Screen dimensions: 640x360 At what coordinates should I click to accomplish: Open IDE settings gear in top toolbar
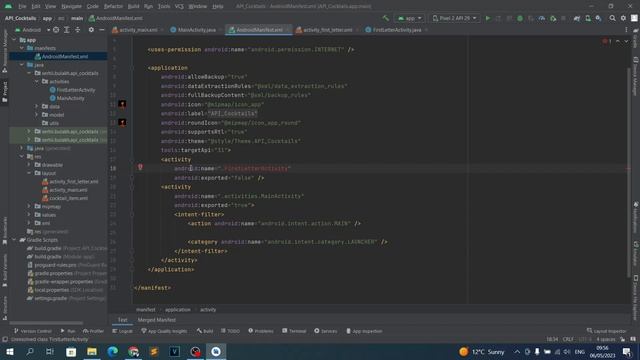tap(623, 18)
